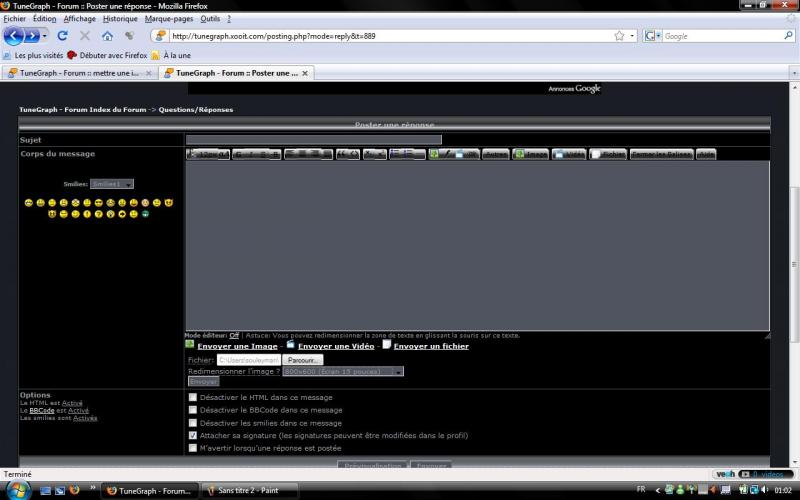Click the Firefox quick launch icon
Screen dimensions: 800x500
[74, 490]
